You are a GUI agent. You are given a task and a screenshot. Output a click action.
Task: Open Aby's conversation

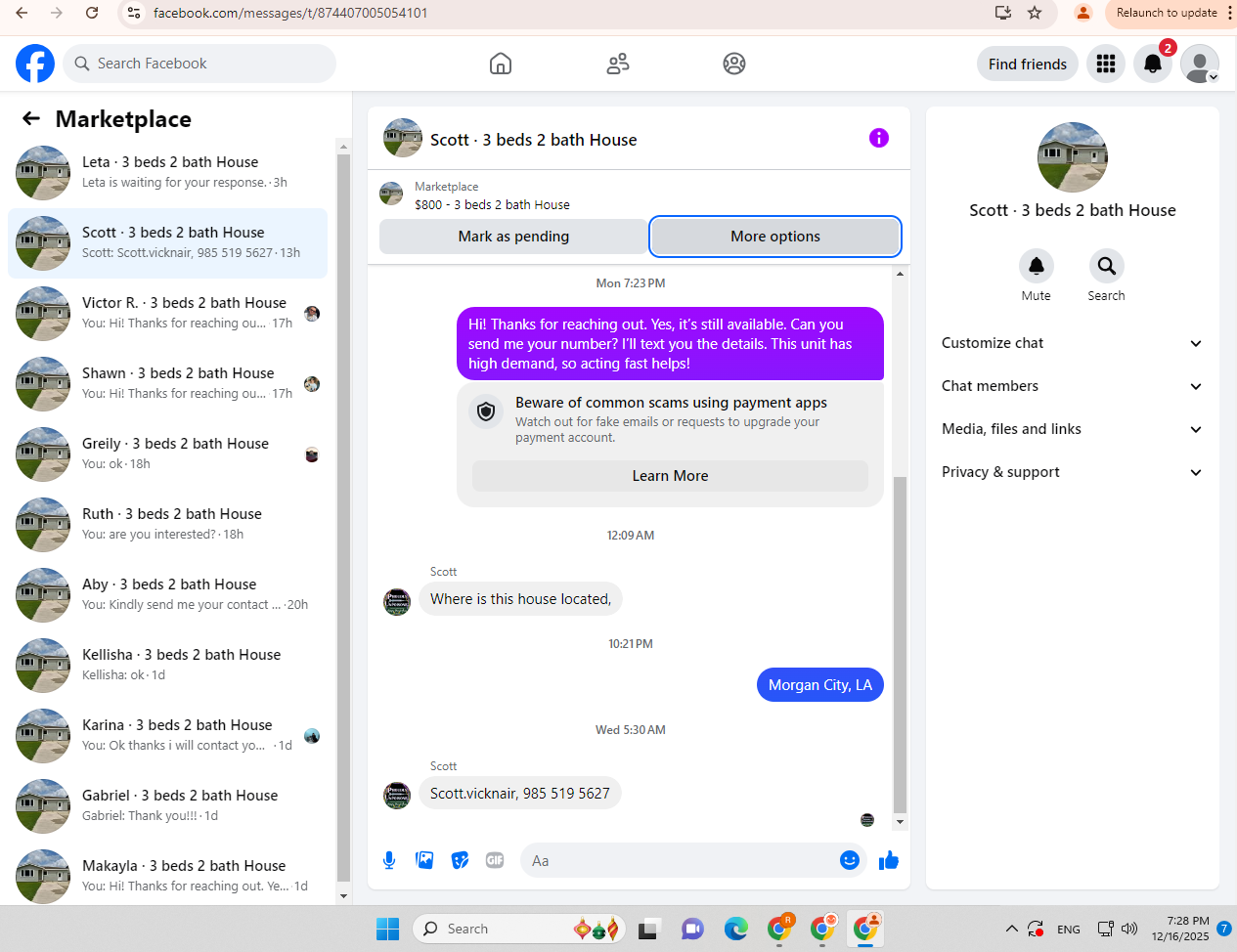167,595
